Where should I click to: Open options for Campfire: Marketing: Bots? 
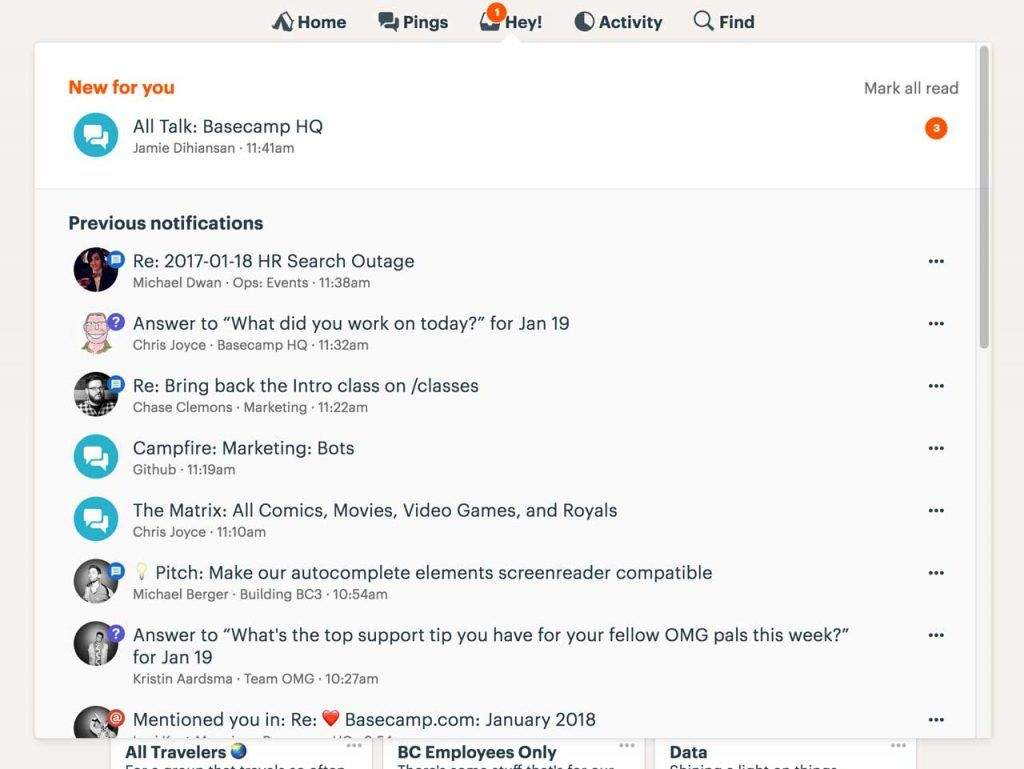coord(936,448)
